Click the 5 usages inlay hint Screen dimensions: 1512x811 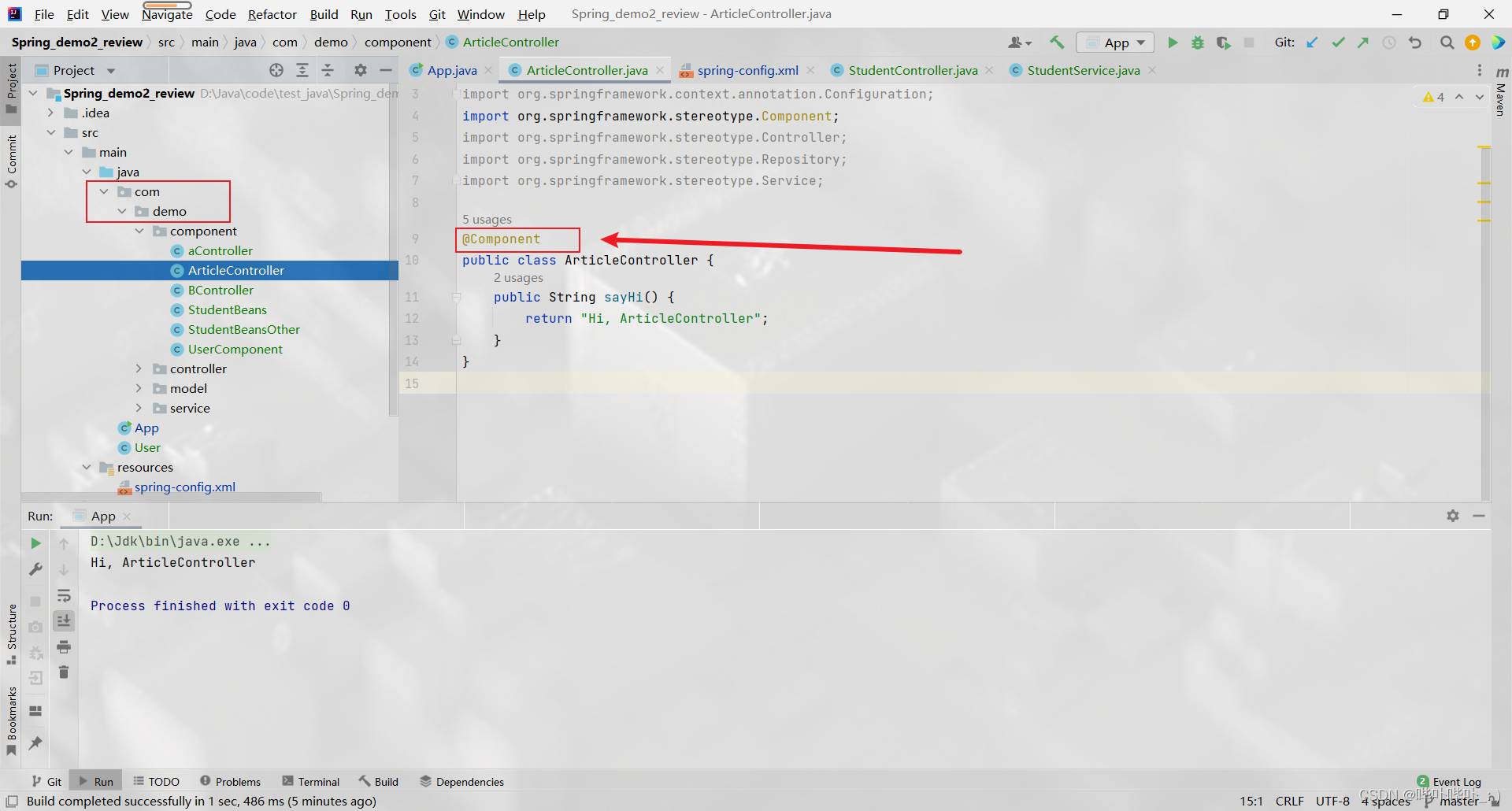point(487,219)
